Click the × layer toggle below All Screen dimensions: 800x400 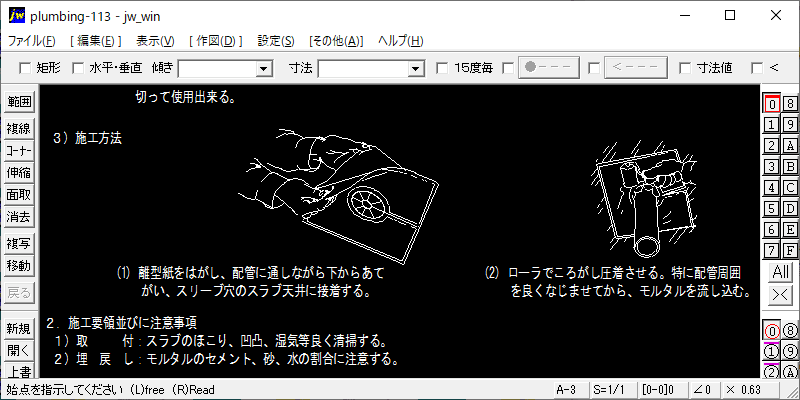tap(781, 294)
